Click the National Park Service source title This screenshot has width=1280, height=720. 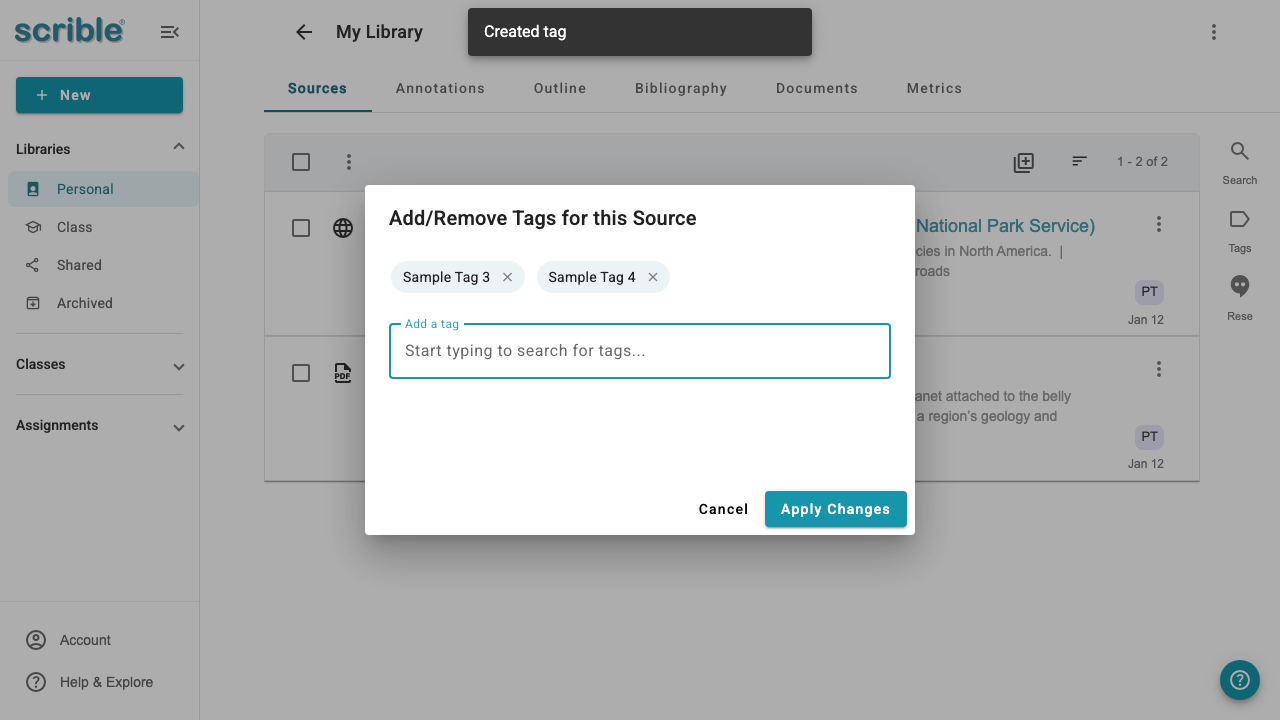(x=1005, y=226)
